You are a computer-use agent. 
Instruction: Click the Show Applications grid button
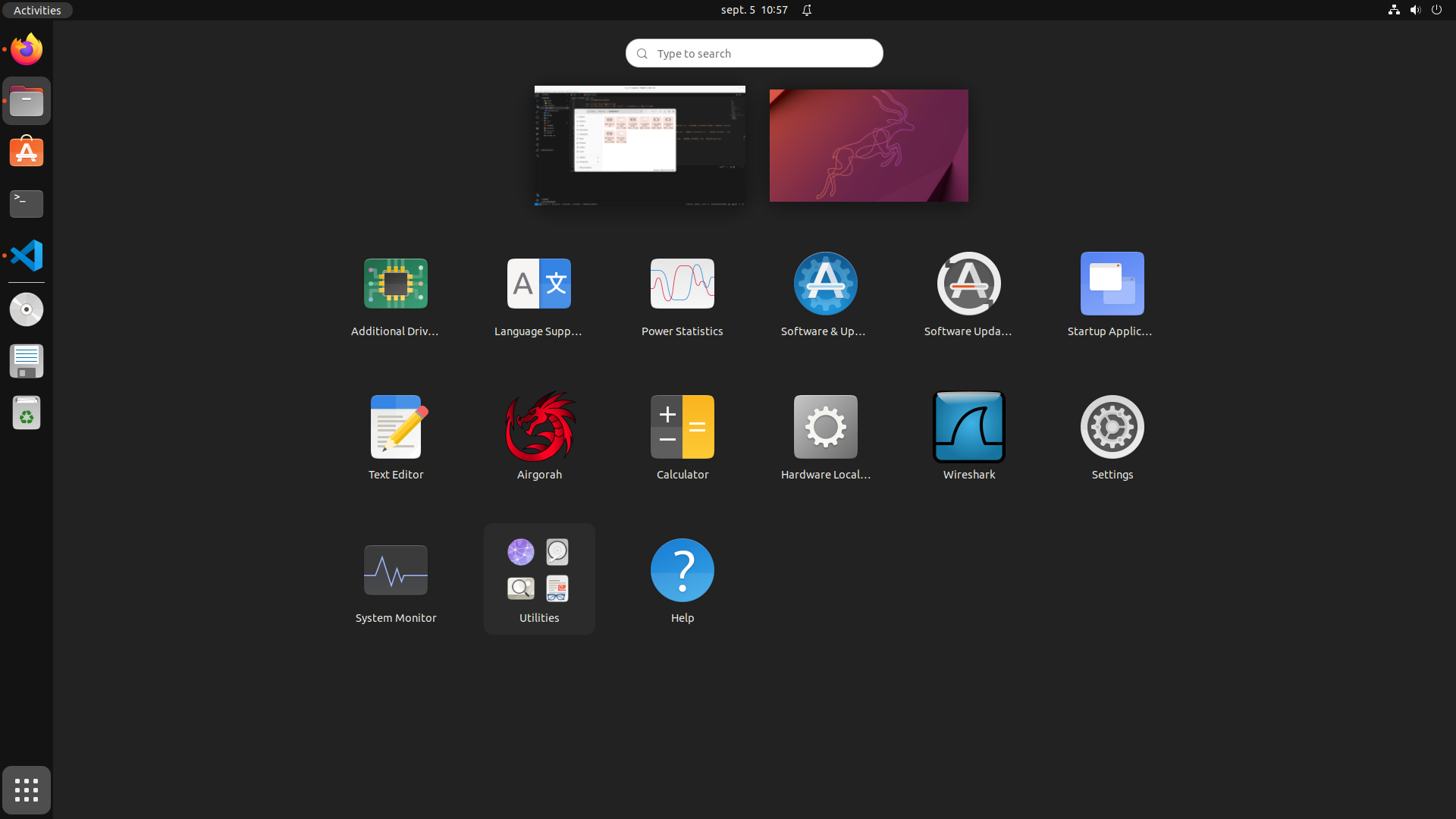tap(27, 790)
